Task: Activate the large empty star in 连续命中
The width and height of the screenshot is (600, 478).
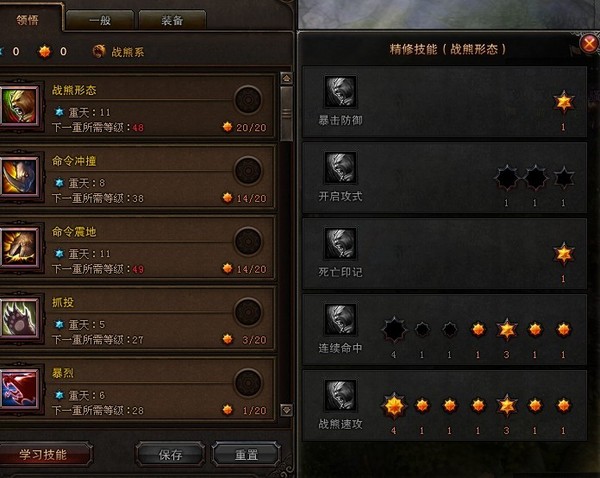Action: (394, 330)
